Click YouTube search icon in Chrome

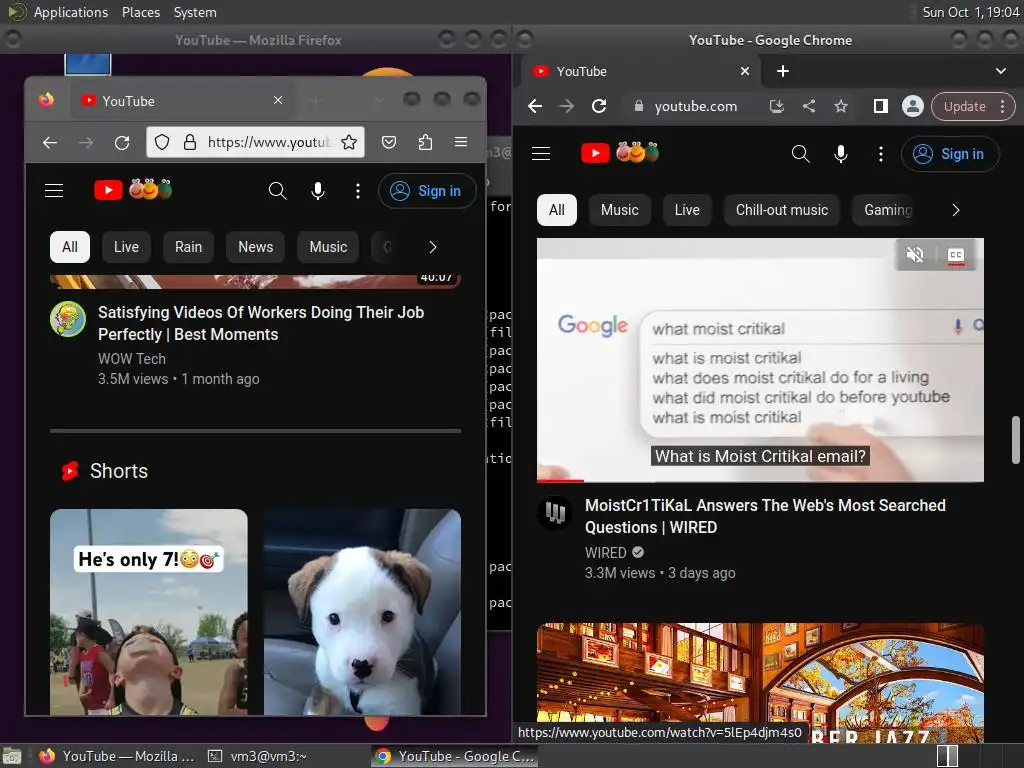pyautogui.click(x=801, y=154)
